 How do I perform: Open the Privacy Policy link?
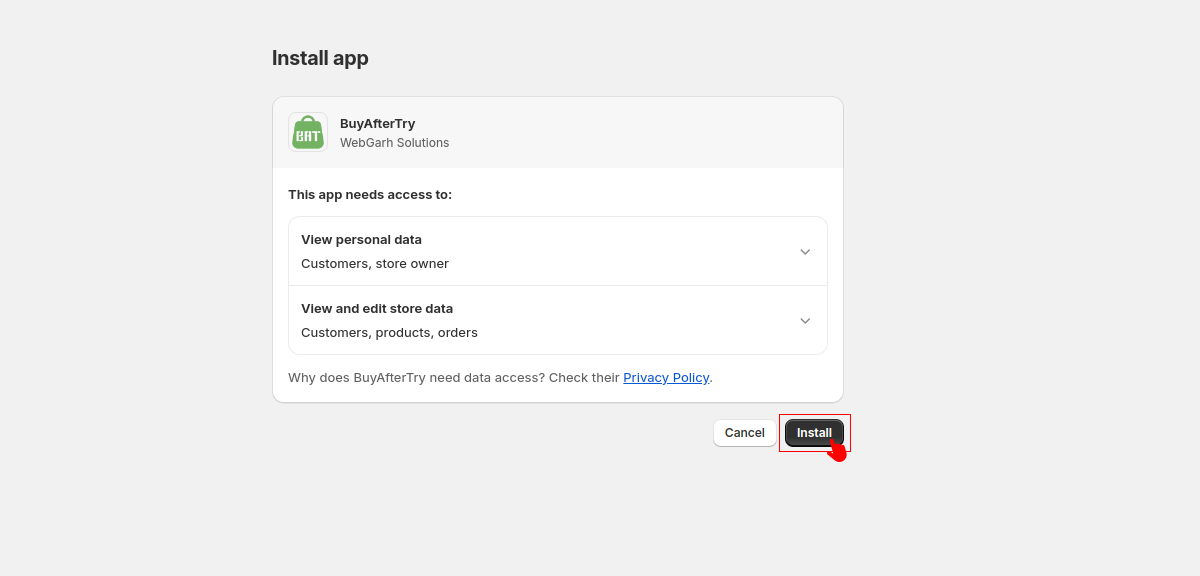point(666,378)
